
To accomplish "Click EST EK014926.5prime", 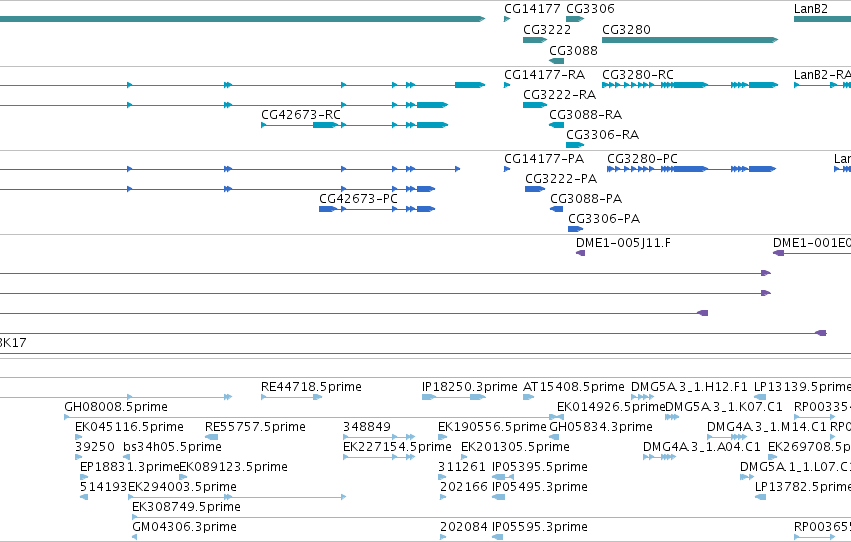I will pos(611,407).
